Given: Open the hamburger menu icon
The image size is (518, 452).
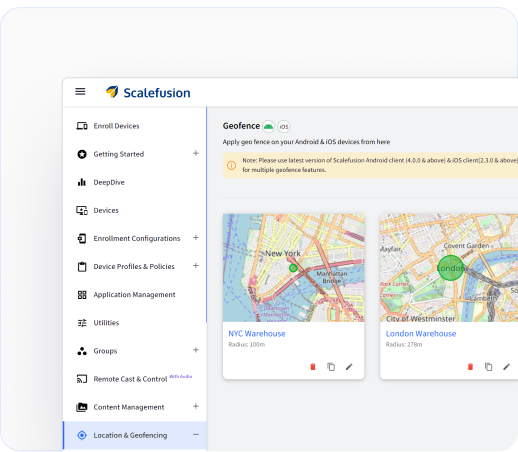Looking at the screenshot, I should [80, 91].
